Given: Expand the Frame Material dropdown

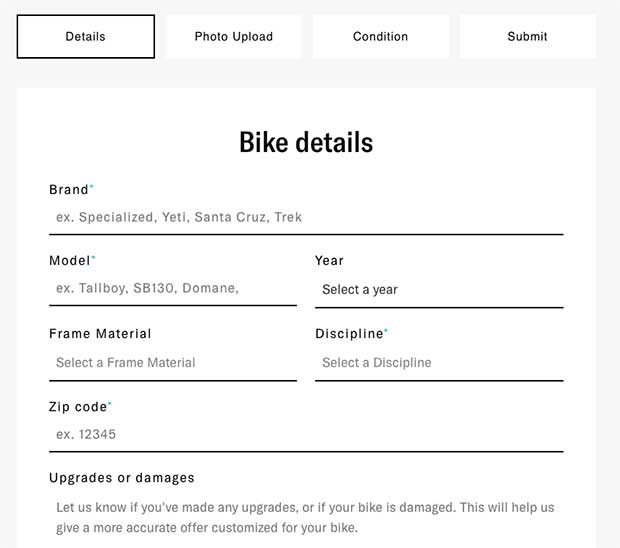Looking at the screenshot, I should pos(172,363).
